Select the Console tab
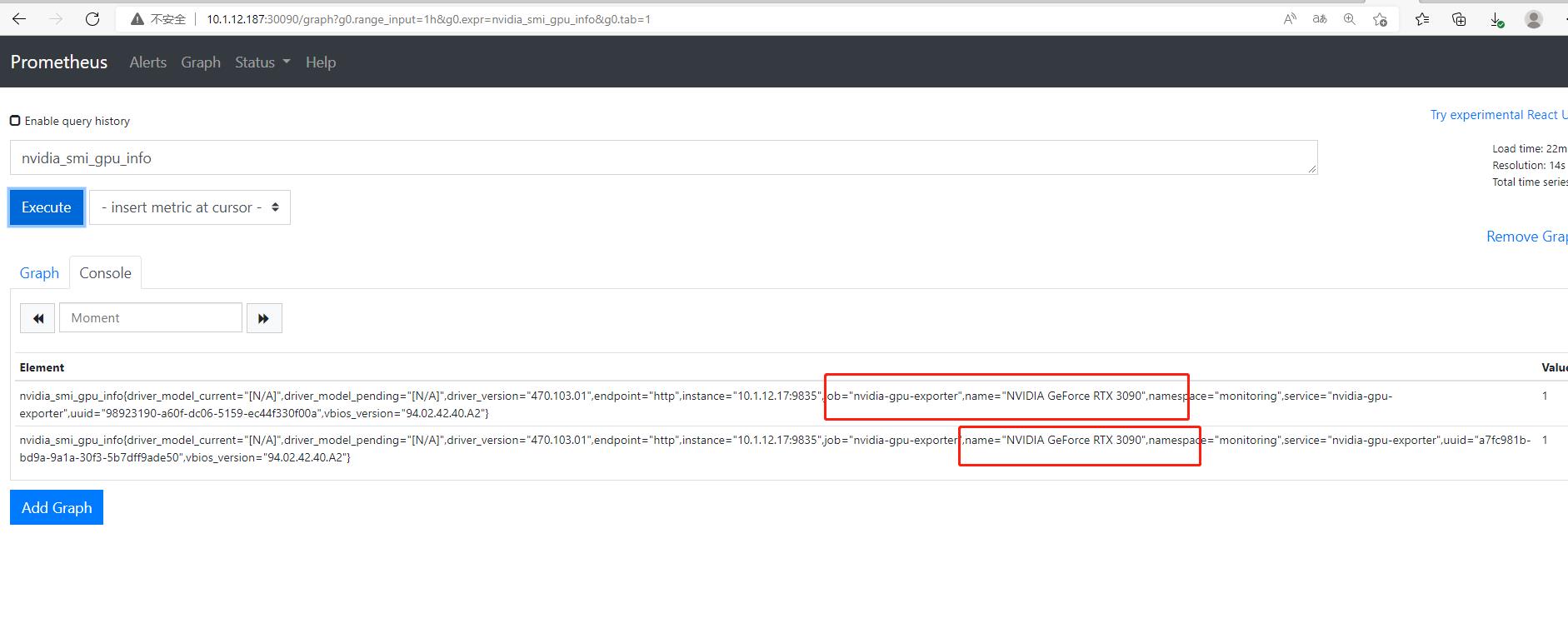This screenshot has width=1568, height=643. (105, 273)
